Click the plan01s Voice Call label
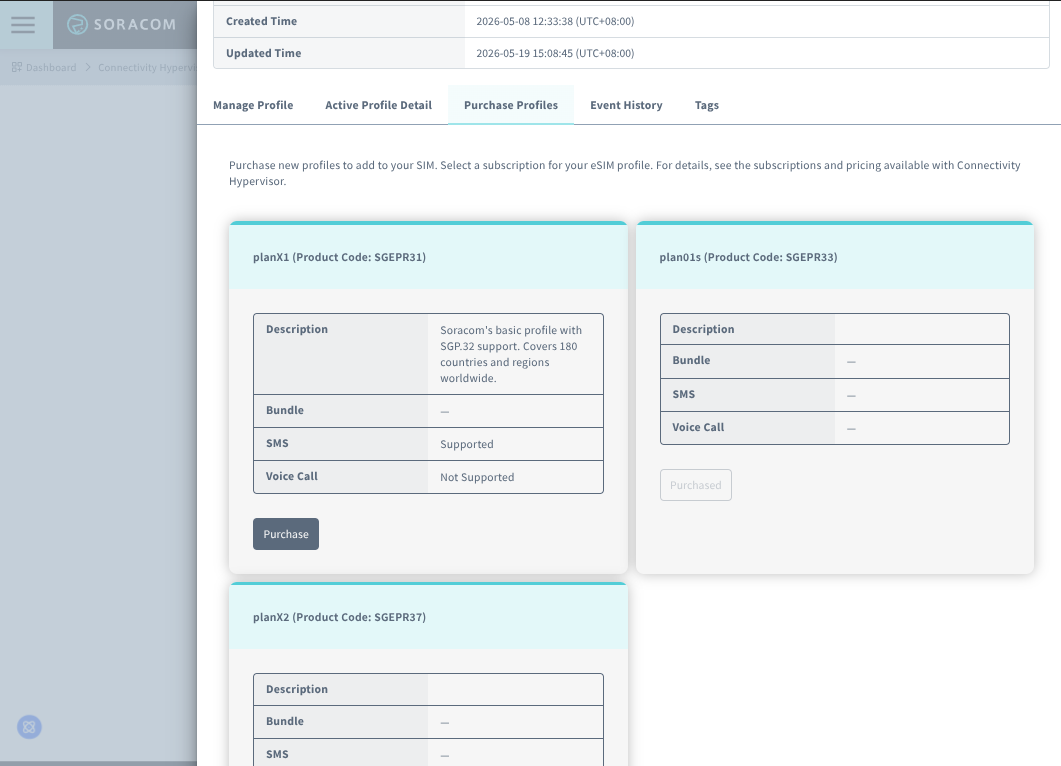Screen dimensions: 1061x766 698,427
